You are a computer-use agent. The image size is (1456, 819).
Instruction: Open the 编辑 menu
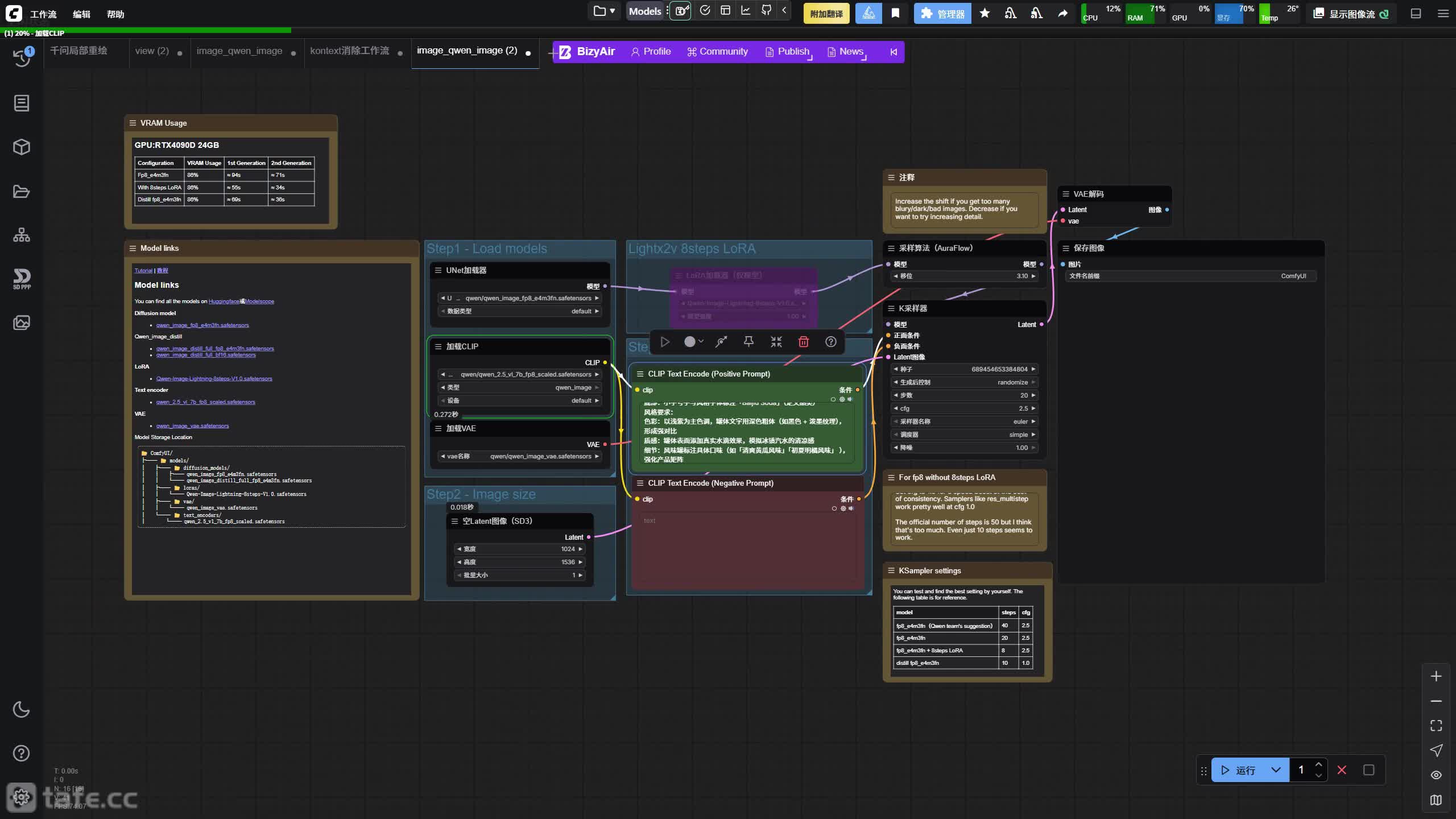[81, 14]
